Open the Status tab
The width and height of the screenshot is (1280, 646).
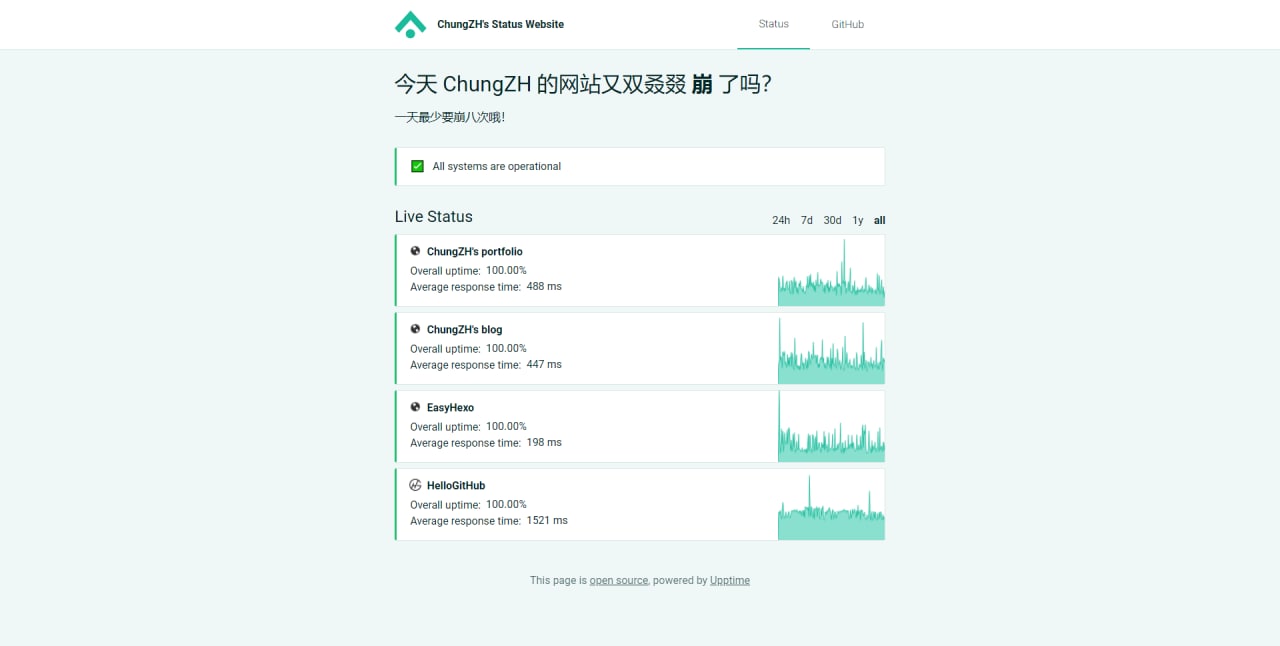pos(773,24)
